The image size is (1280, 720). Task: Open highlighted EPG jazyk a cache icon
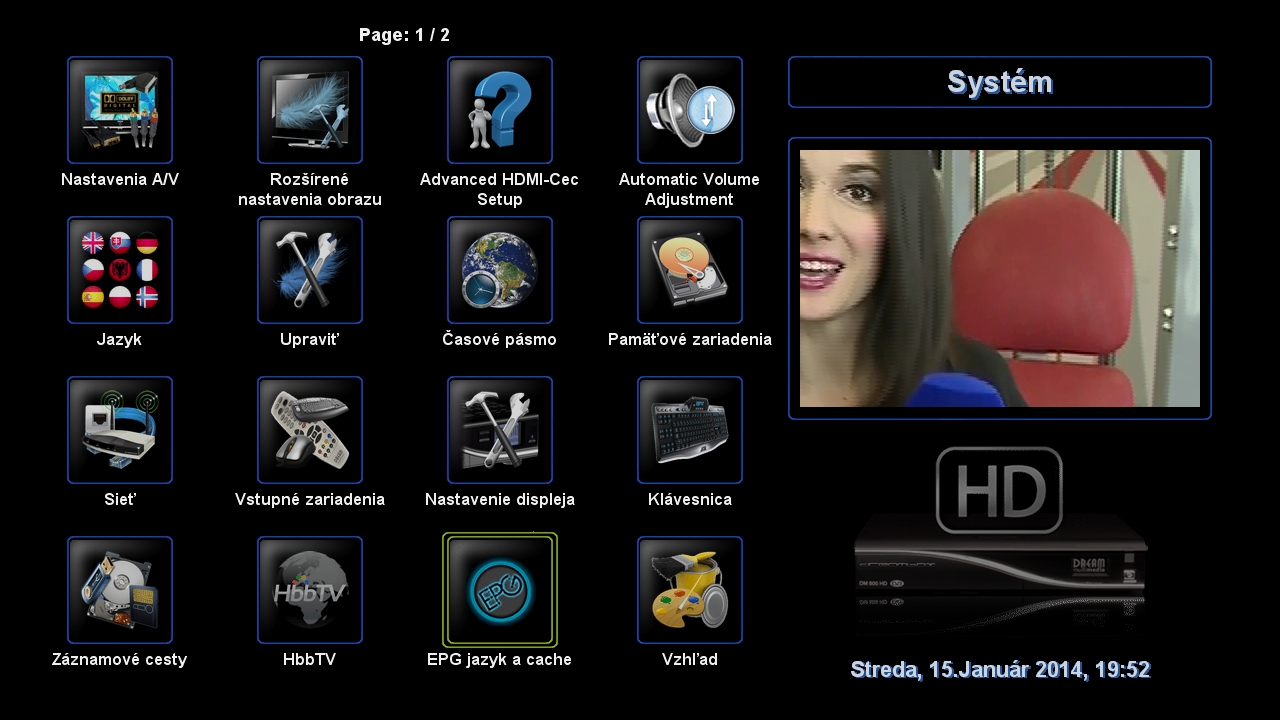tap(500, 590)
